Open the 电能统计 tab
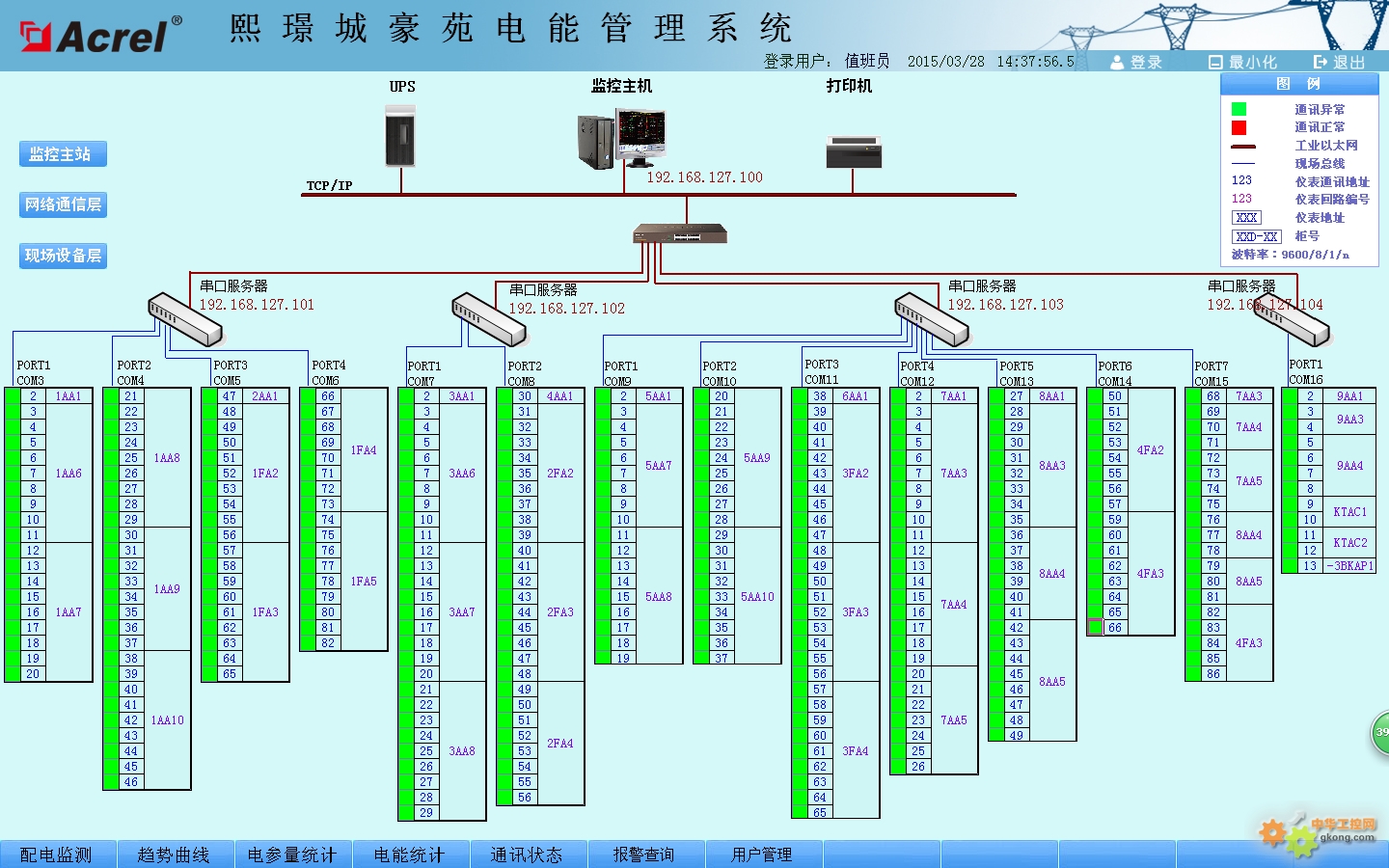 [410, 854]
